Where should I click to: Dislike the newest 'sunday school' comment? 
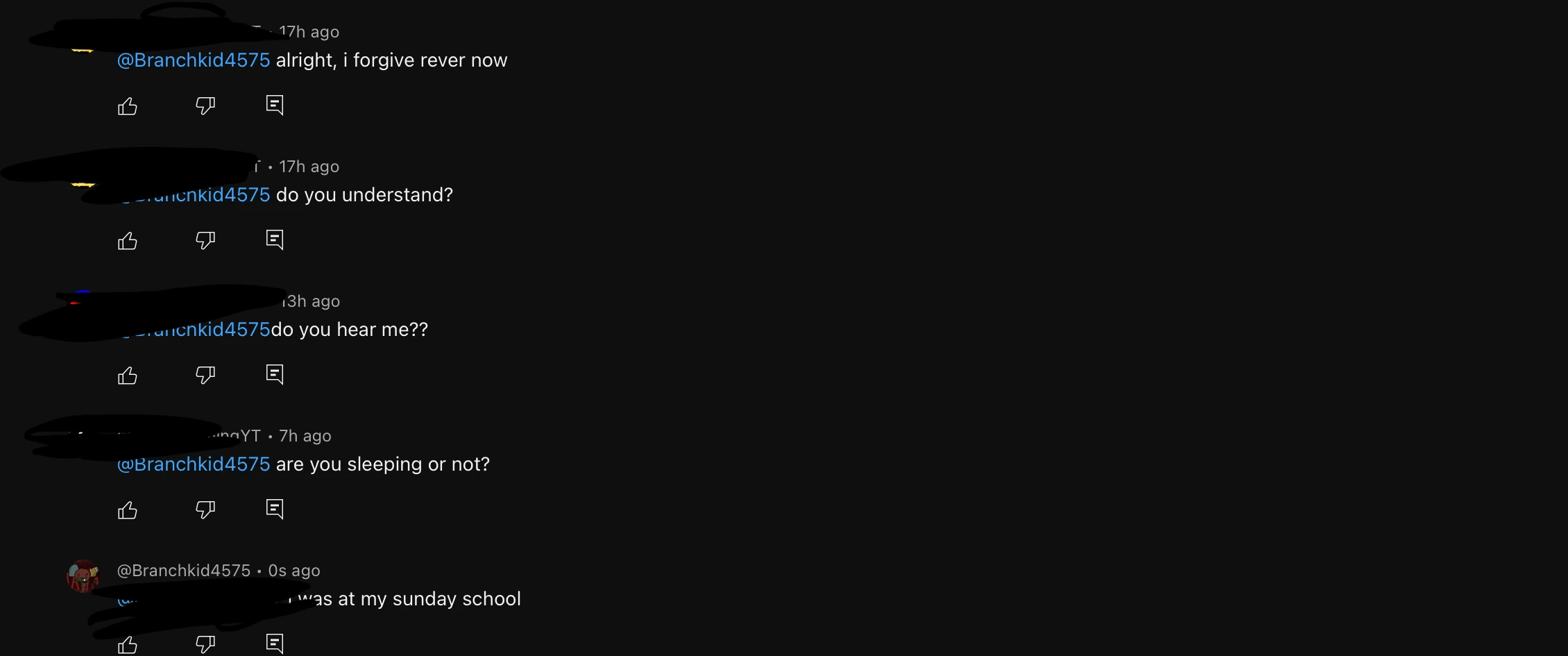tap(205, 644)
